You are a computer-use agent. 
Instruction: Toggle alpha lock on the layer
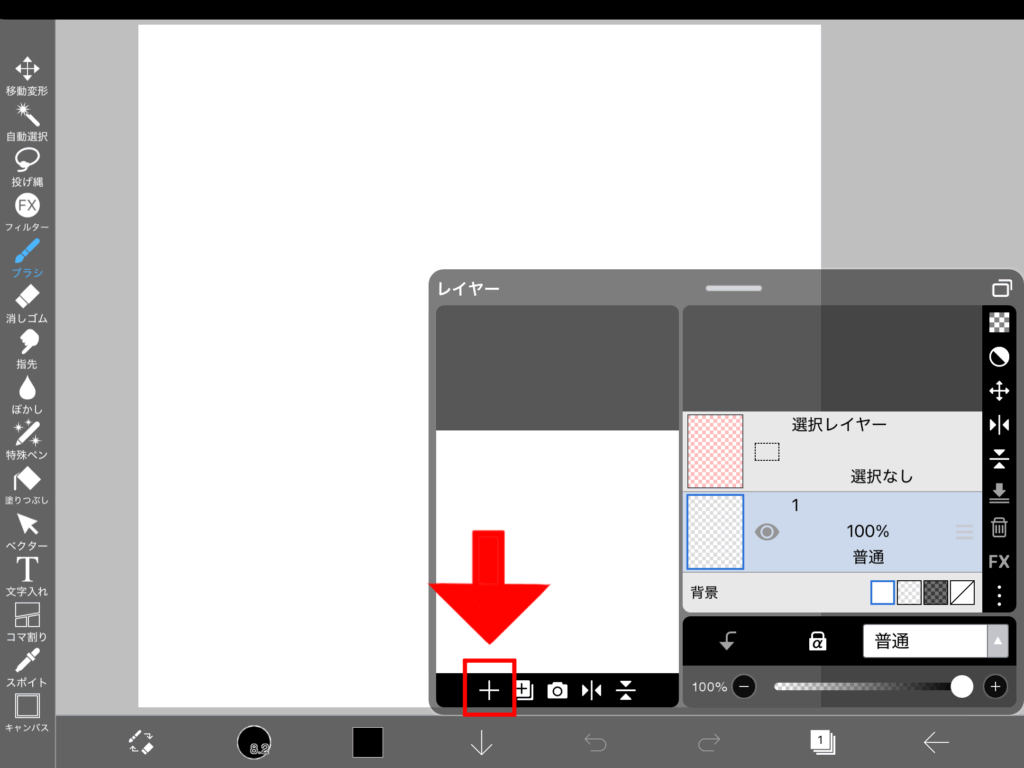[817, 642]
